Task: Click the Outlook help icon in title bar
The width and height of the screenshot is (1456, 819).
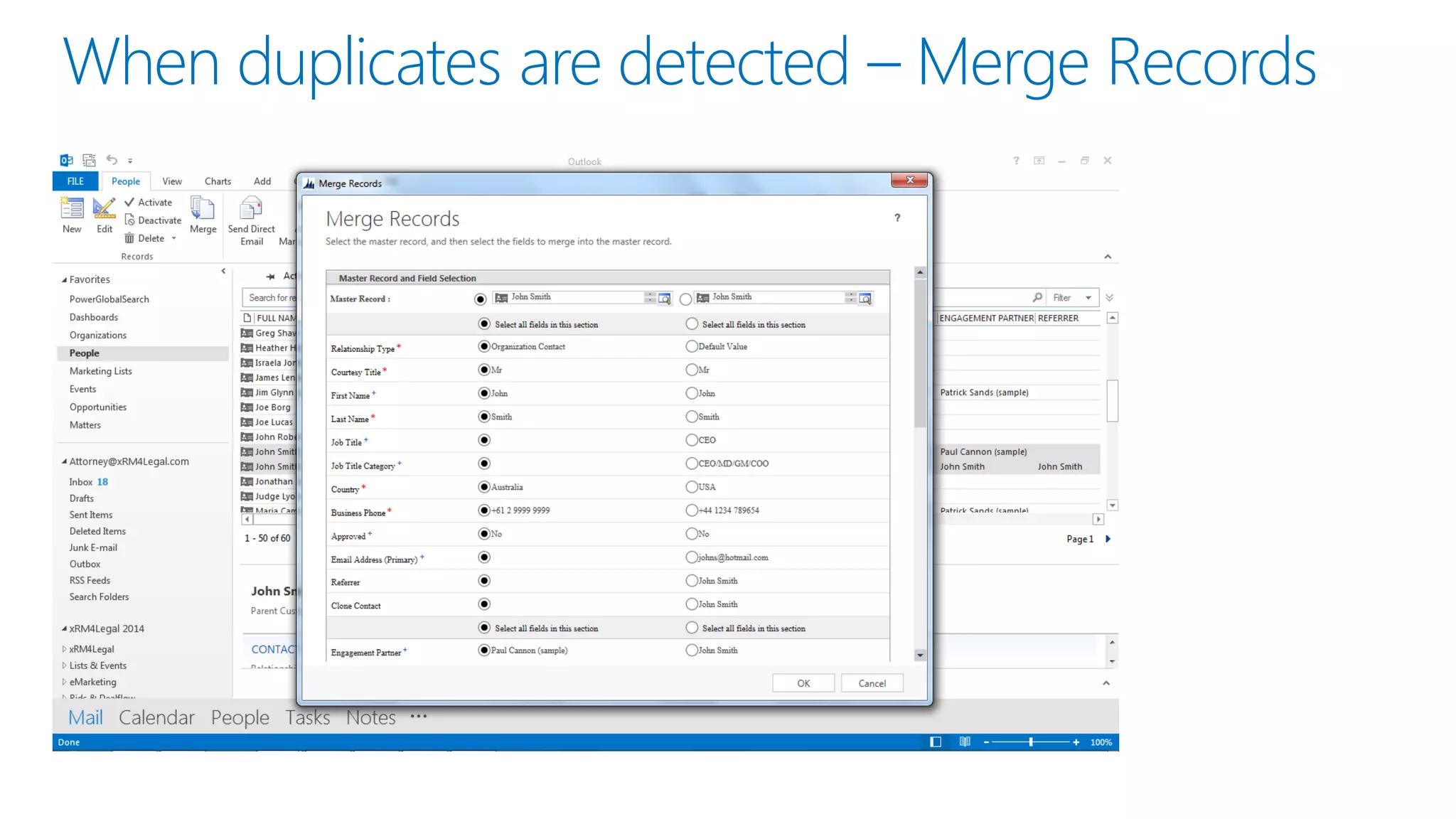Action: tap(1016, 161)
